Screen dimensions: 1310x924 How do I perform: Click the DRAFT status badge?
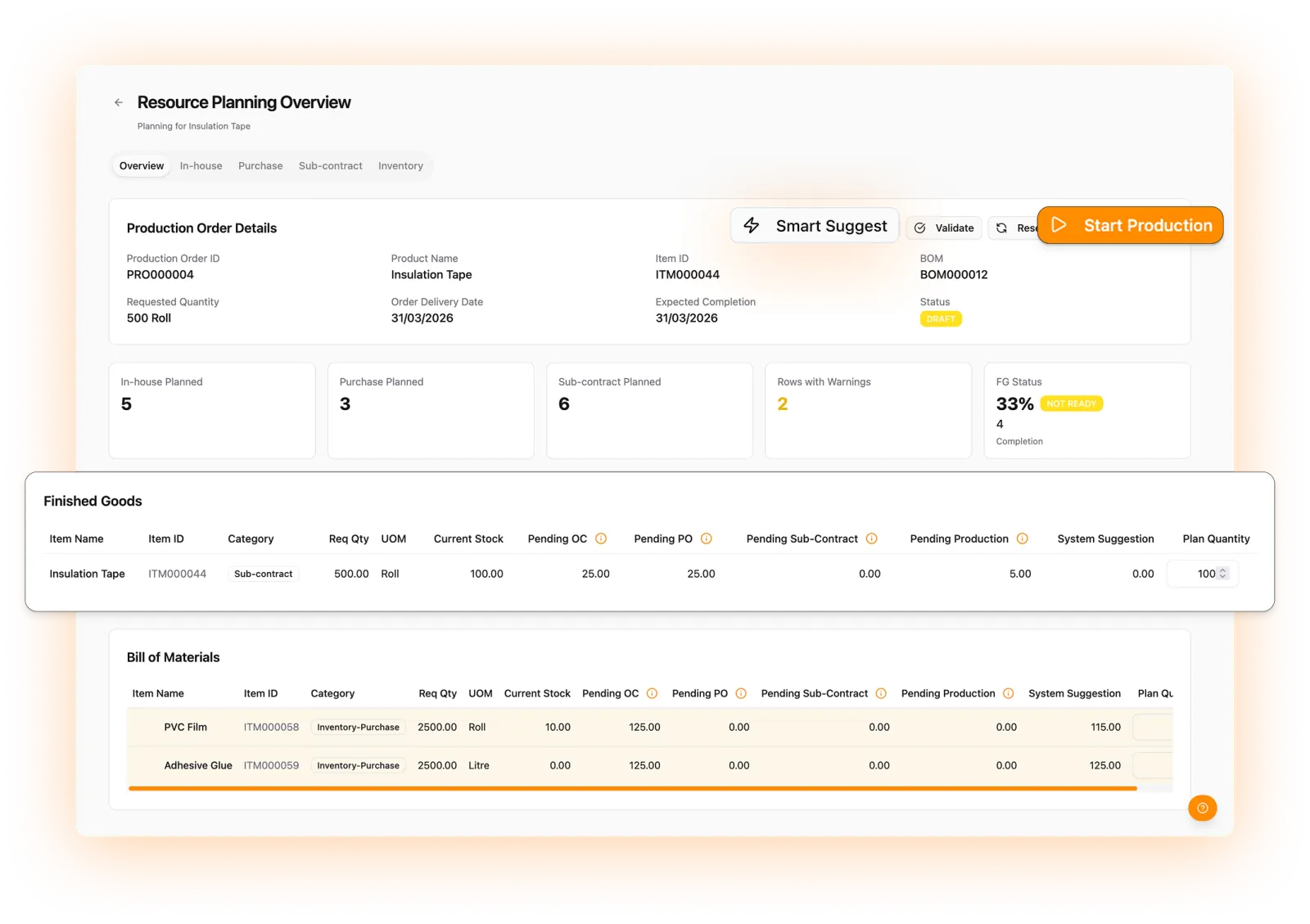(941, 319)
